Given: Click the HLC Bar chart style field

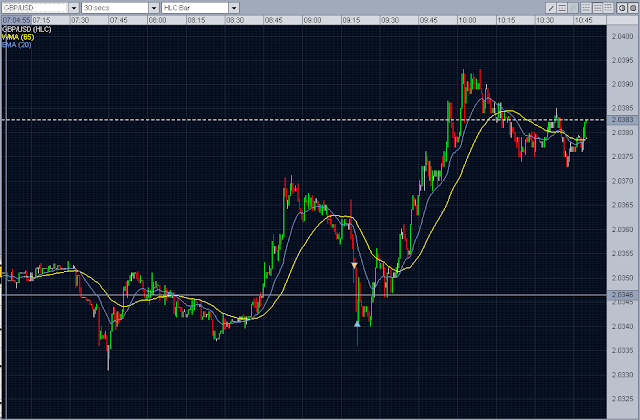Looking at the screenshot, I should pyautogui.click(x=195, y=8).
